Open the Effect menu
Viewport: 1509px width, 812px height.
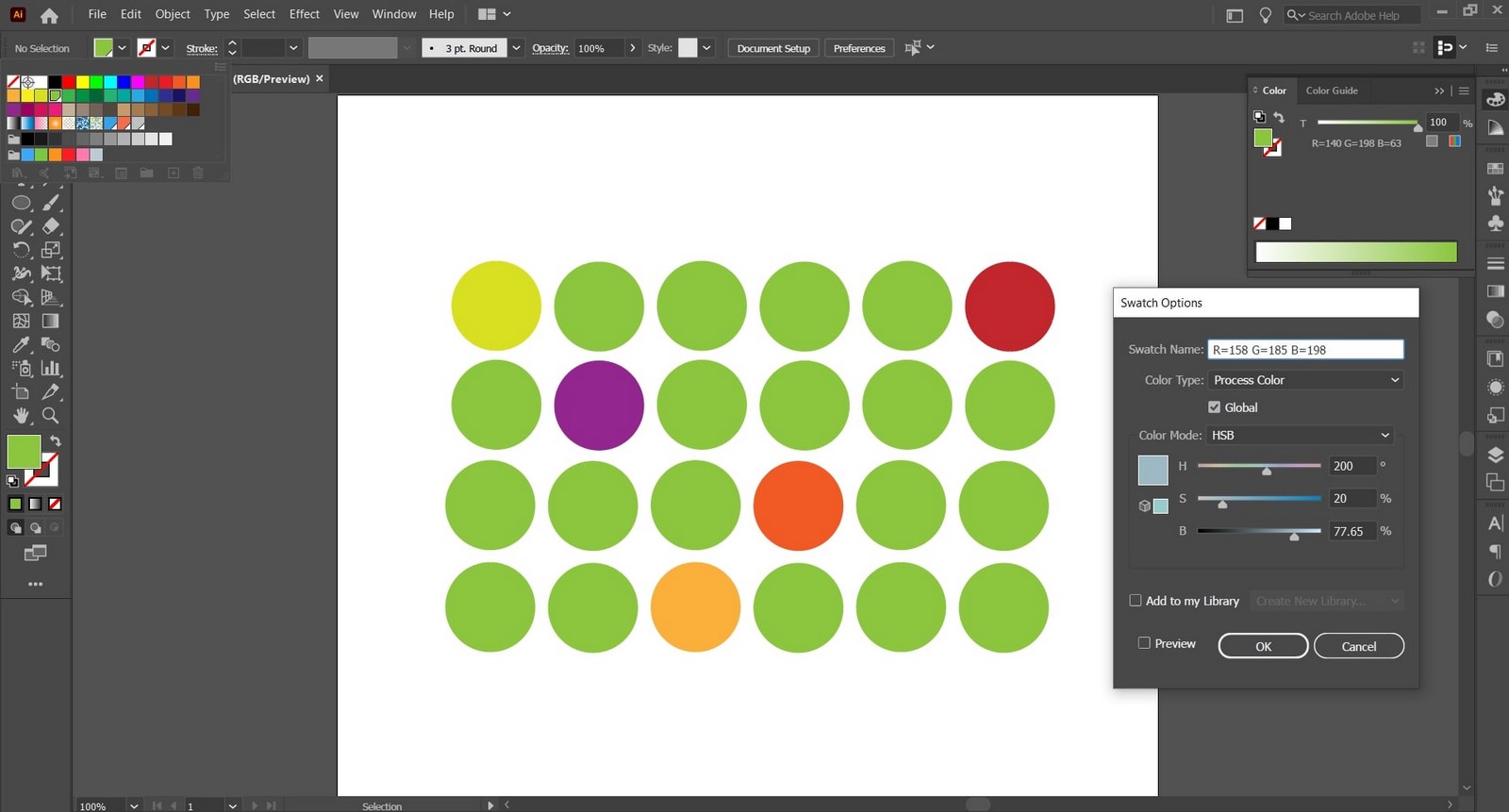point(304,14)
